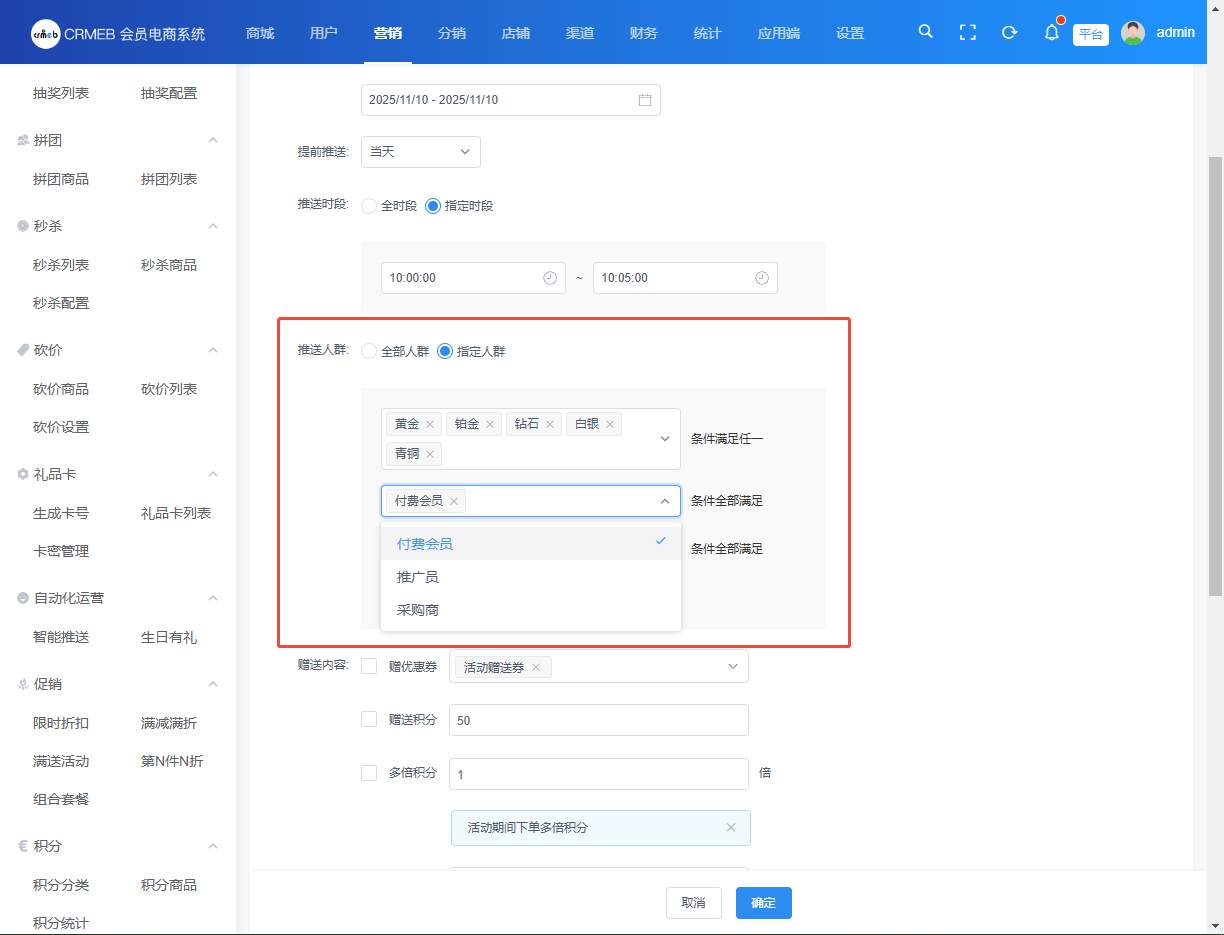Viewport: 1224px width, 935px height.
Task: Dismiss the 活动期间下单多倍积分 notice
Action: pyautogui.click(x=731, y=828)
